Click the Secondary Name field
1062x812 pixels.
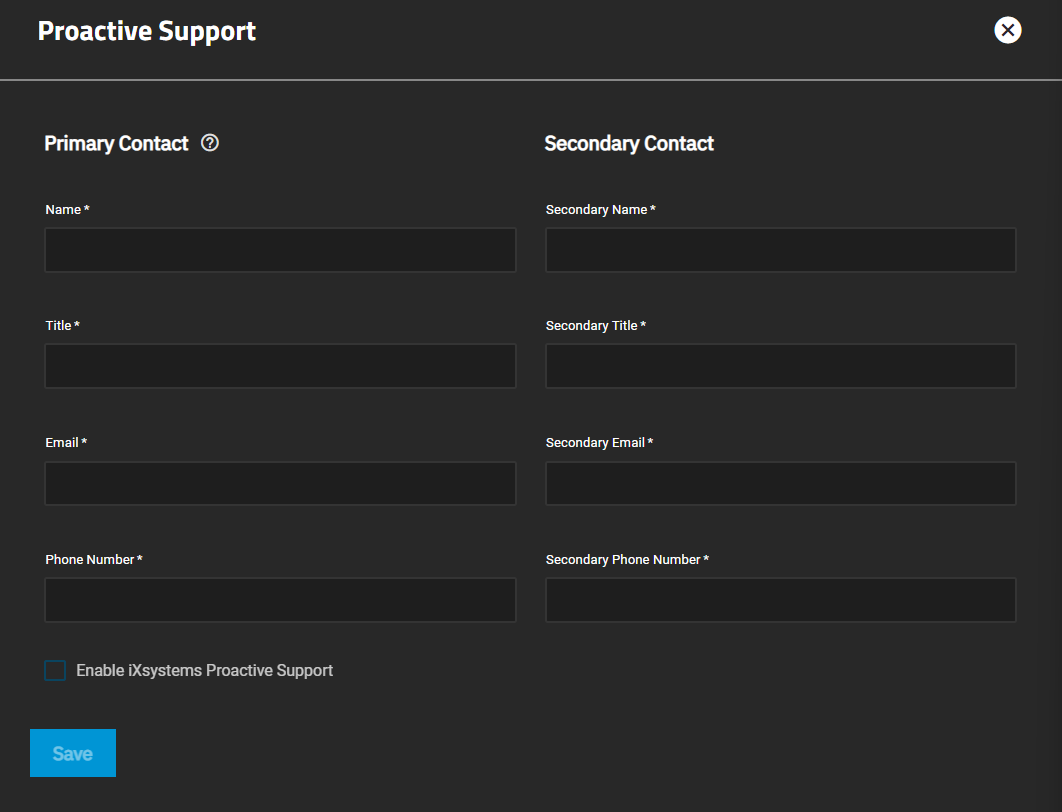point(780,249)
